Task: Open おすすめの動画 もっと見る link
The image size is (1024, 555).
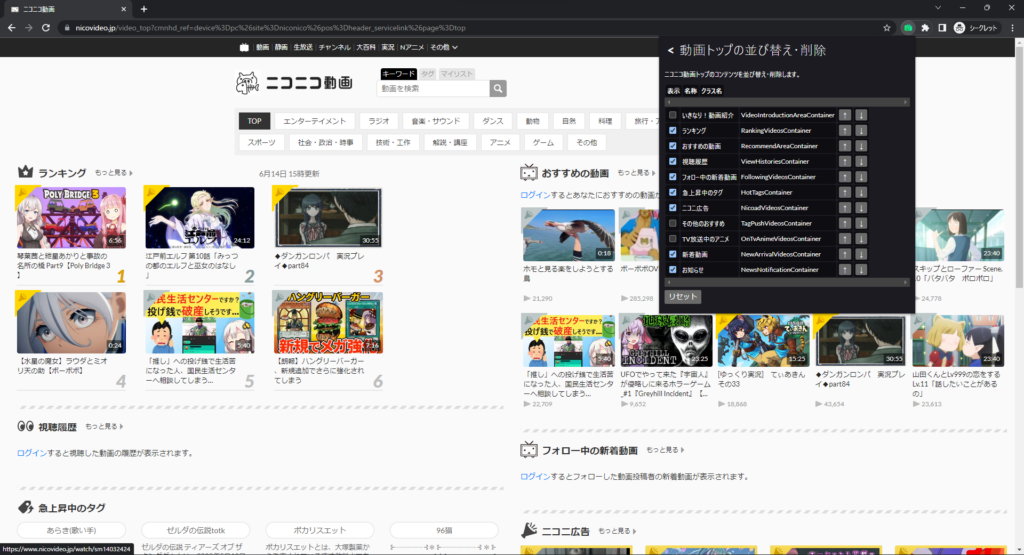Action: point(636,173)
